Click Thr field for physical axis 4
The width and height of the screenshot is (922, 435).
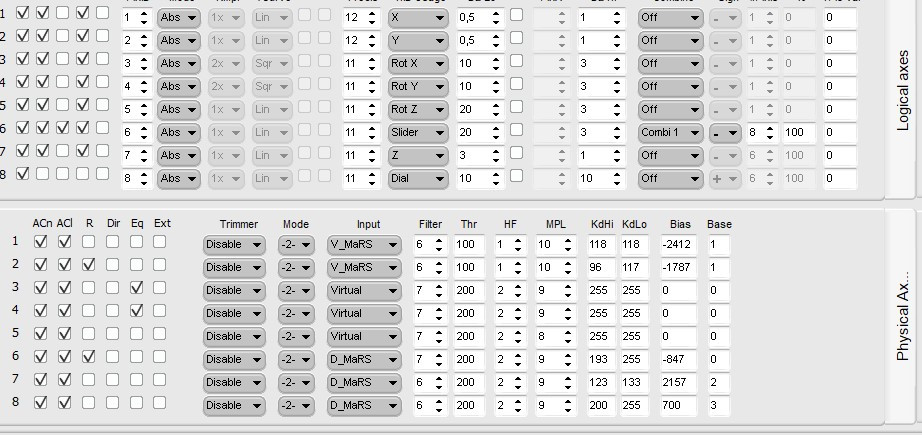tap(469, 313)
